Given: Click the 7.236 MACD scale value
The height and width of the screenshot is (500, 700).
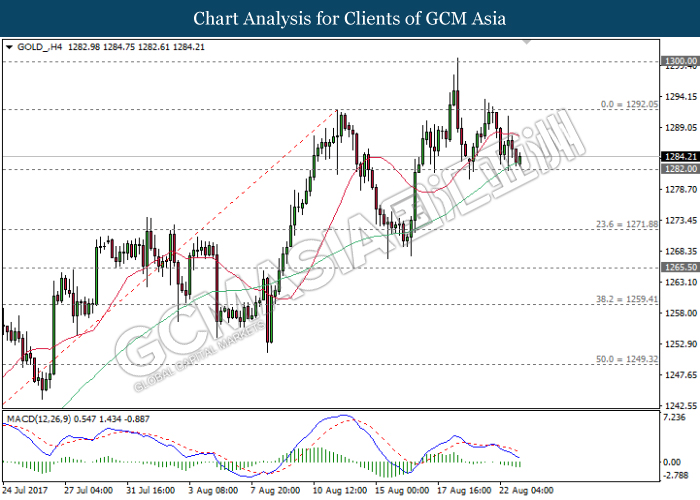Looking at the screenshot, I should click(x=674, y=417).
